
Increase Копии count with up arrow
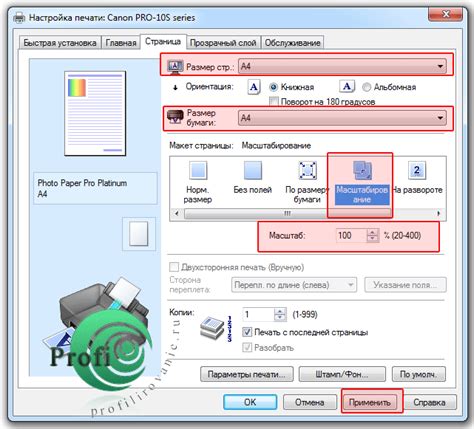pyautogui.click(x=280, y=311)
